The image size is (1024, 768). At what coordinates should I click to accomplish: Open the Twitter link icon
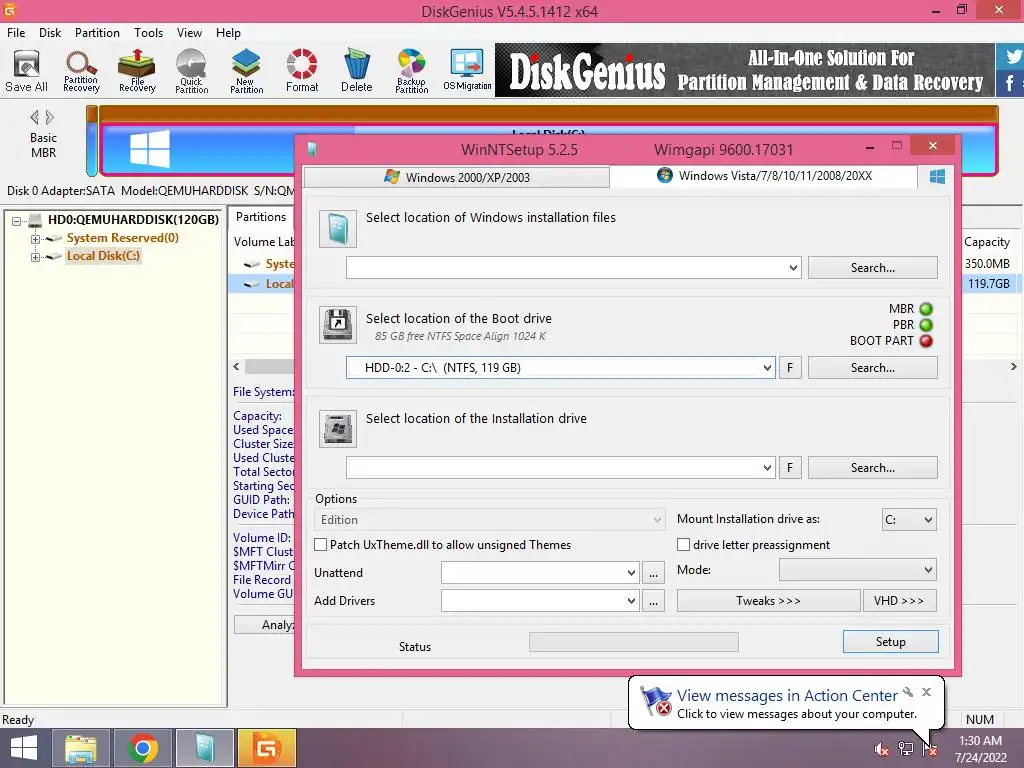(x=1012, y=56)
